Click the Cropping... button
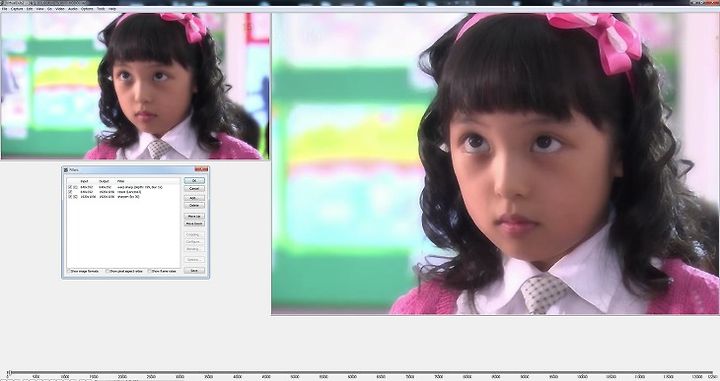 [194, 235]
